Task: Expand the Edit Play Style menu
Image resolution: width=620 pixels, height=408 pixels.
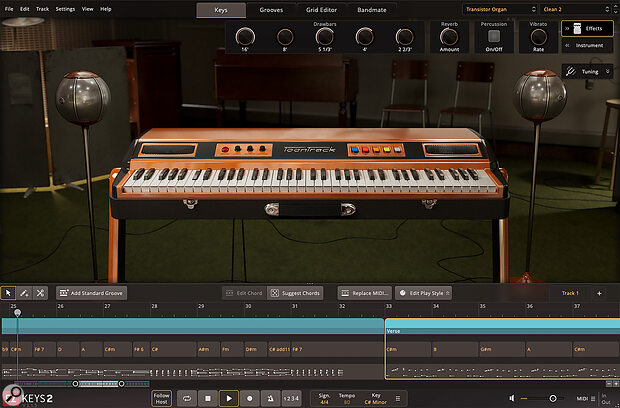Action: (x=423, y=293)
